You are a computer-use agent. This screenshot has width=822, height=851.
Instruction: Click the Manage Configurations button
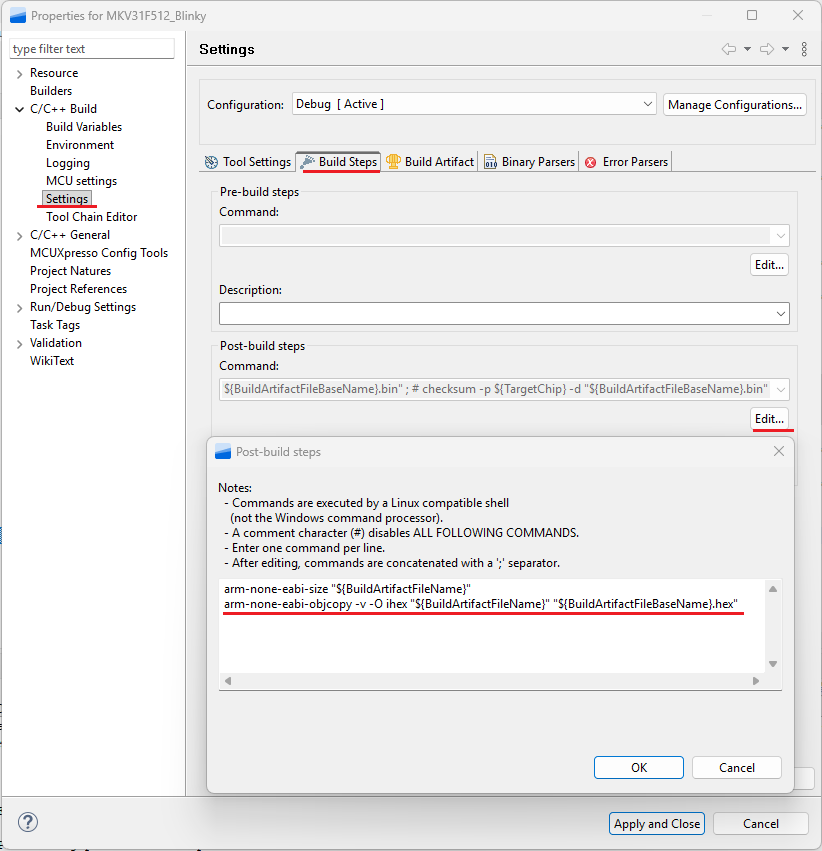[734, 104]
